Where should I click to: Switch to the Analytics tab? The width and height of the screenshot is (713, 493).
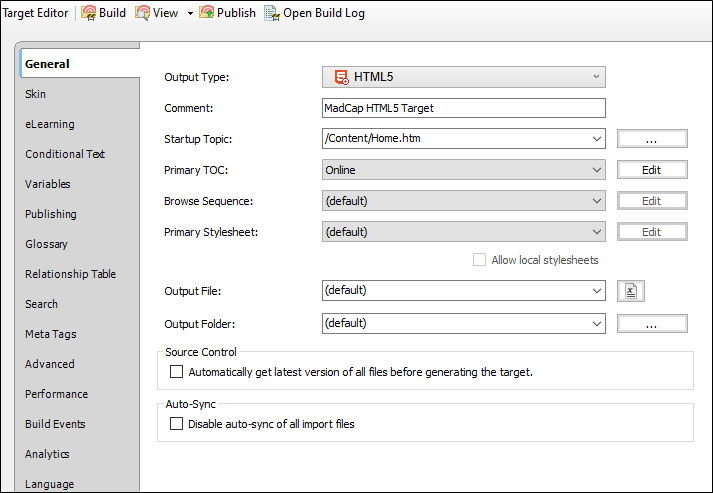click(47, 454)
